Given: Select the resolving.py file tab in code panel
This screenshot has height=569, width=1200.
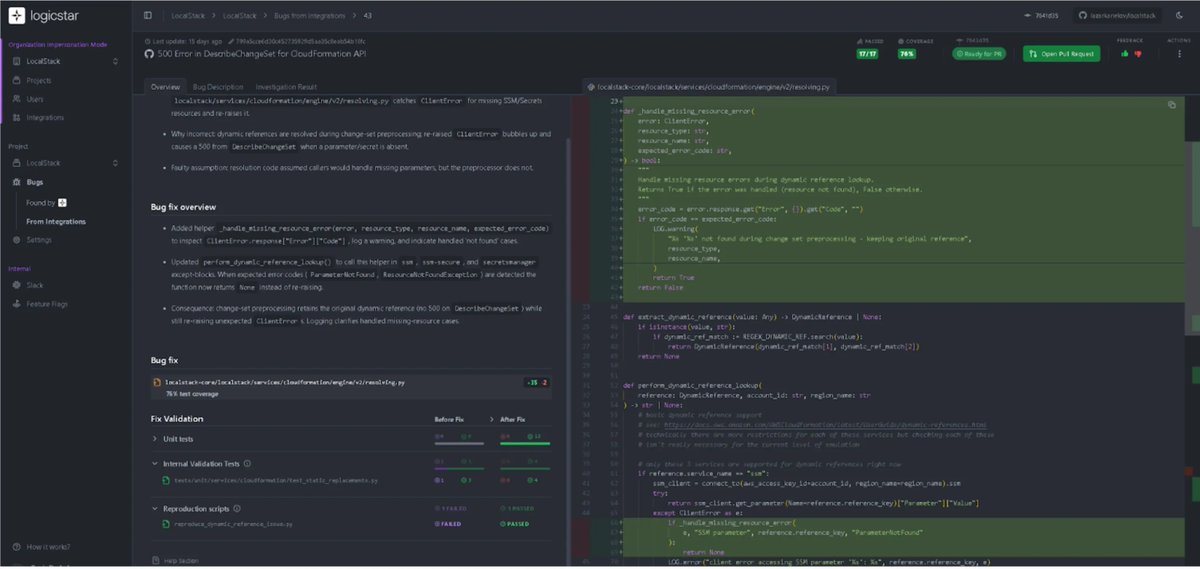Looking at the screenshot, I should [x=708, y=87].
